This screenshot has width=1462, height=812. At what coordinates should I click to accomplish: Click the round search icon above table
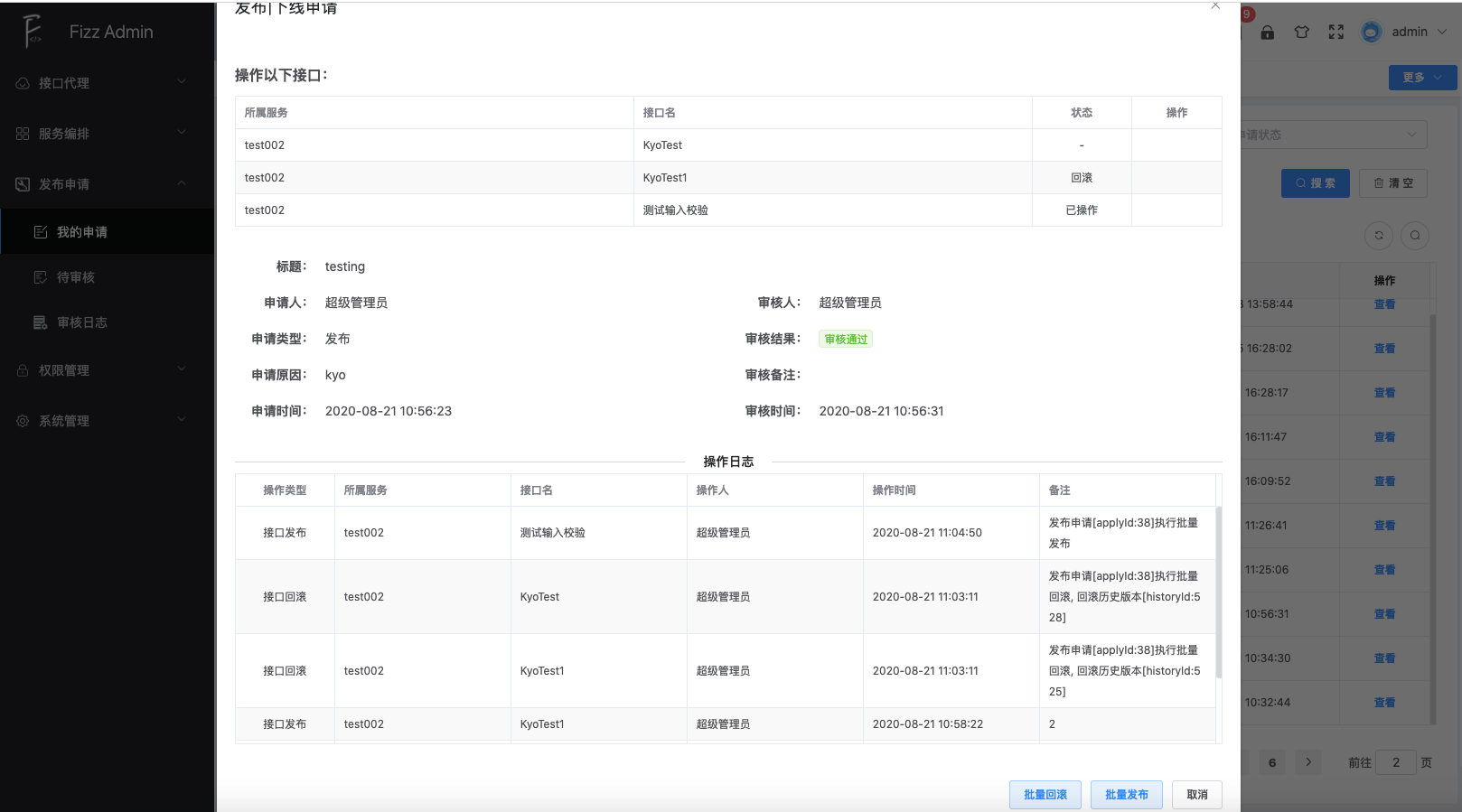tap(1414, 236)
